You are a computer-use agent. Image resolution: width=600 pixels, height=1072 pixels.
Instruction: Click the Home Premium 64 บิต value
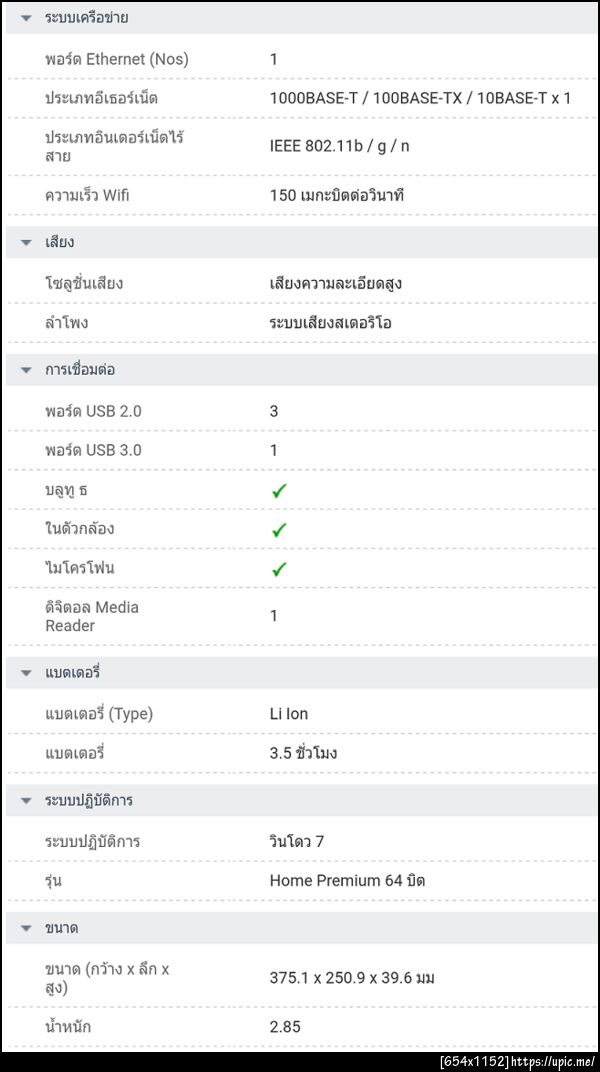pyautogui.click(x=347, y=881)
